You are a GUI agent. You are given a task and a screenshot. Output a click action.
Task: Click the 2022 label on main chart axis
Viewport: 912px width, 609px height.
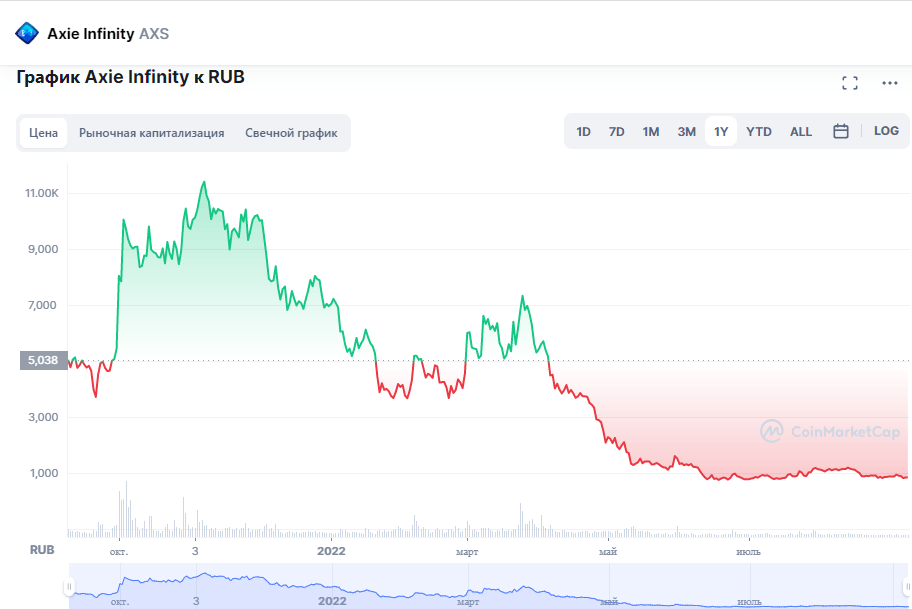[332, 551]
